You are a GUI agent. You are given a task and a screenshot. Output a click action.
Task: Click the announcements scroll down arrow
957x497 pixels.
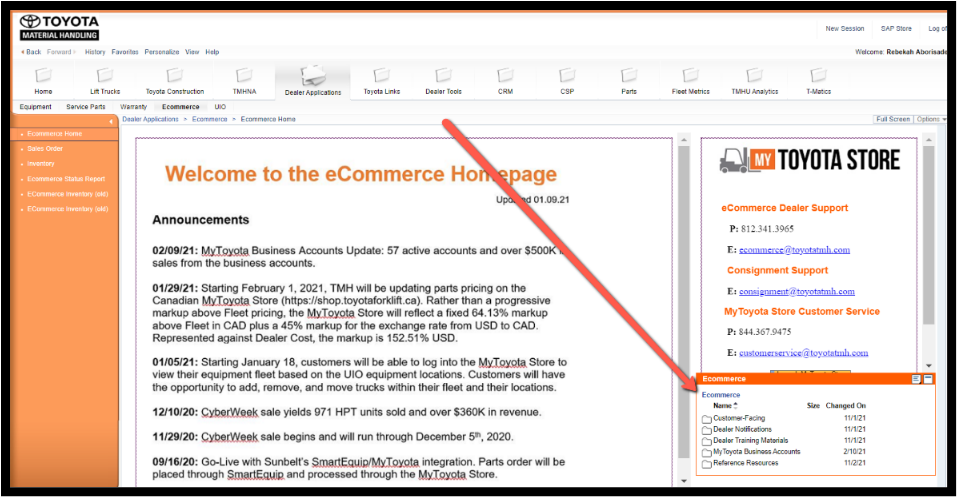pyautogui.click(x=684, y=481)
